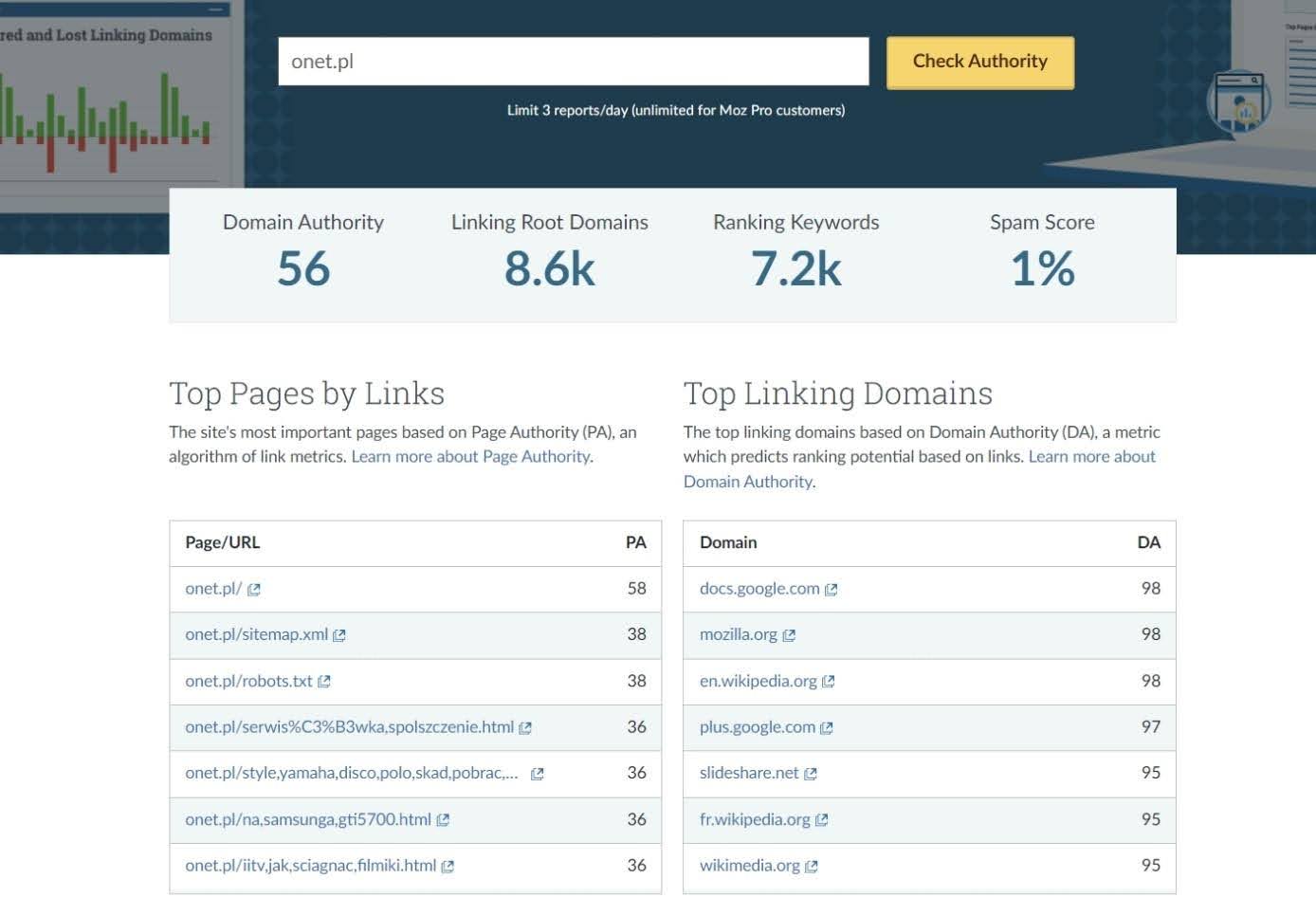The width and height of the screenshot is (1316, 915).
Task: Click the Linking Root Domains value 8.6k
Action: (x=550, y=268)
